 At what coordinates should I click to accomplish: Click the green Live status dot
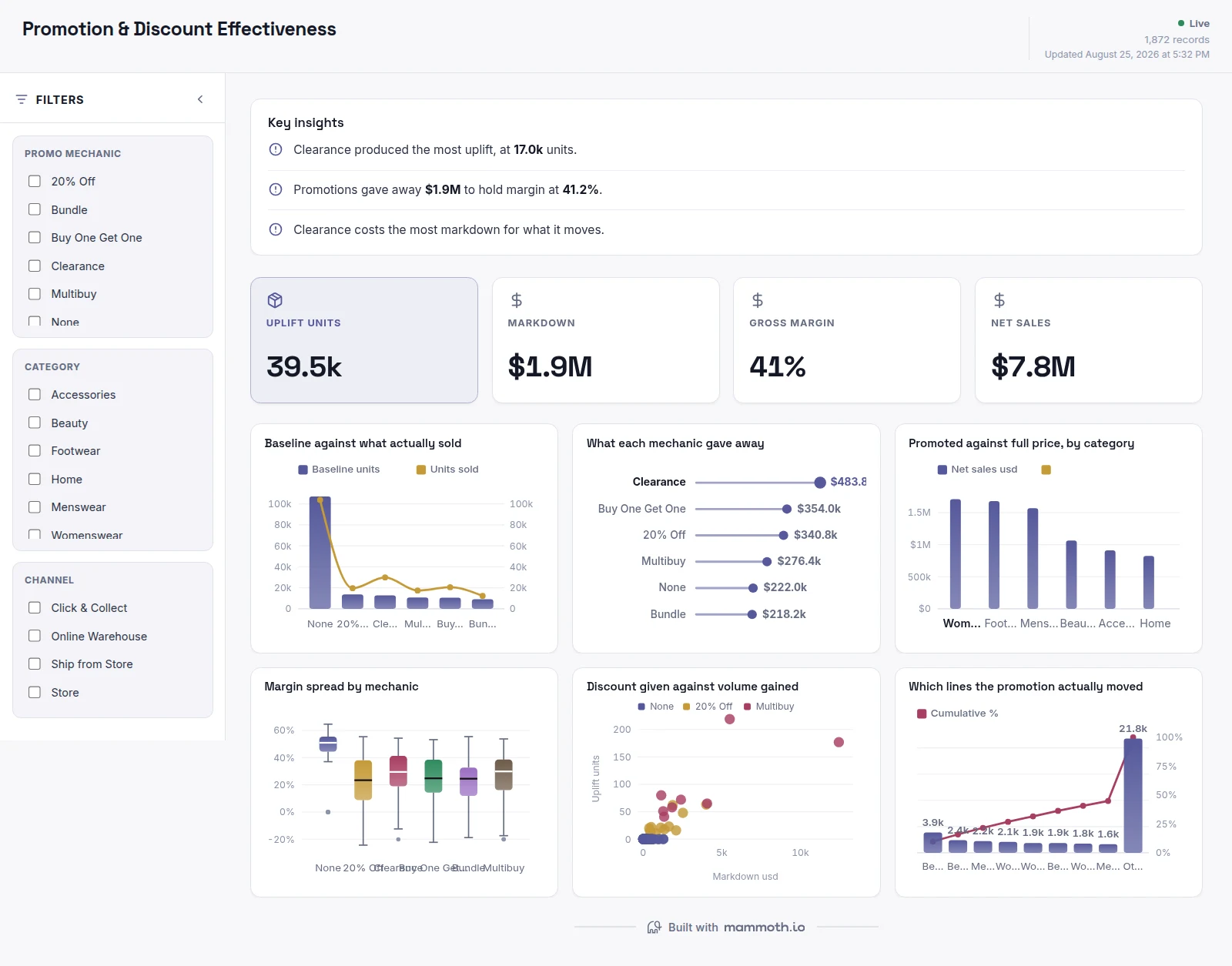[x=1181, y=23]
